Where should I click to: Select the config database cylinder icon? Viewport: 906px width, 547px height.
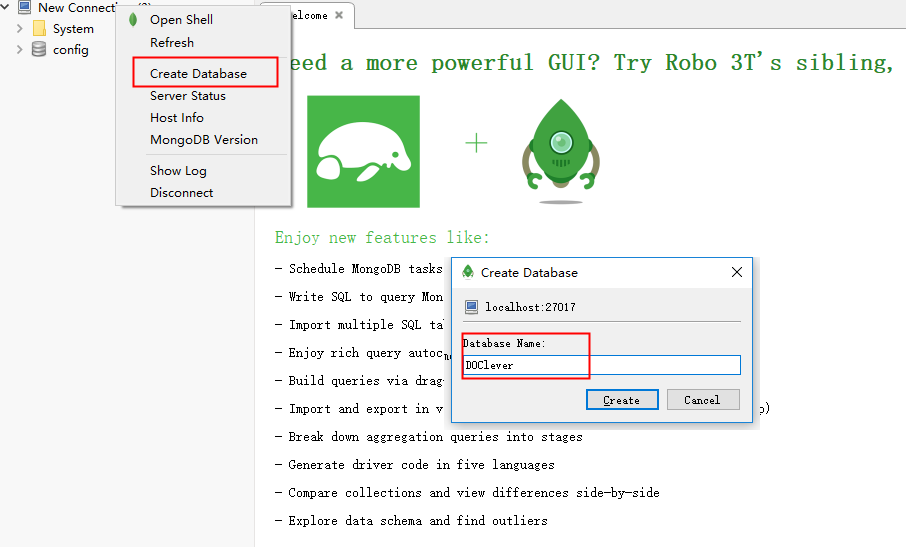point(39,49)
